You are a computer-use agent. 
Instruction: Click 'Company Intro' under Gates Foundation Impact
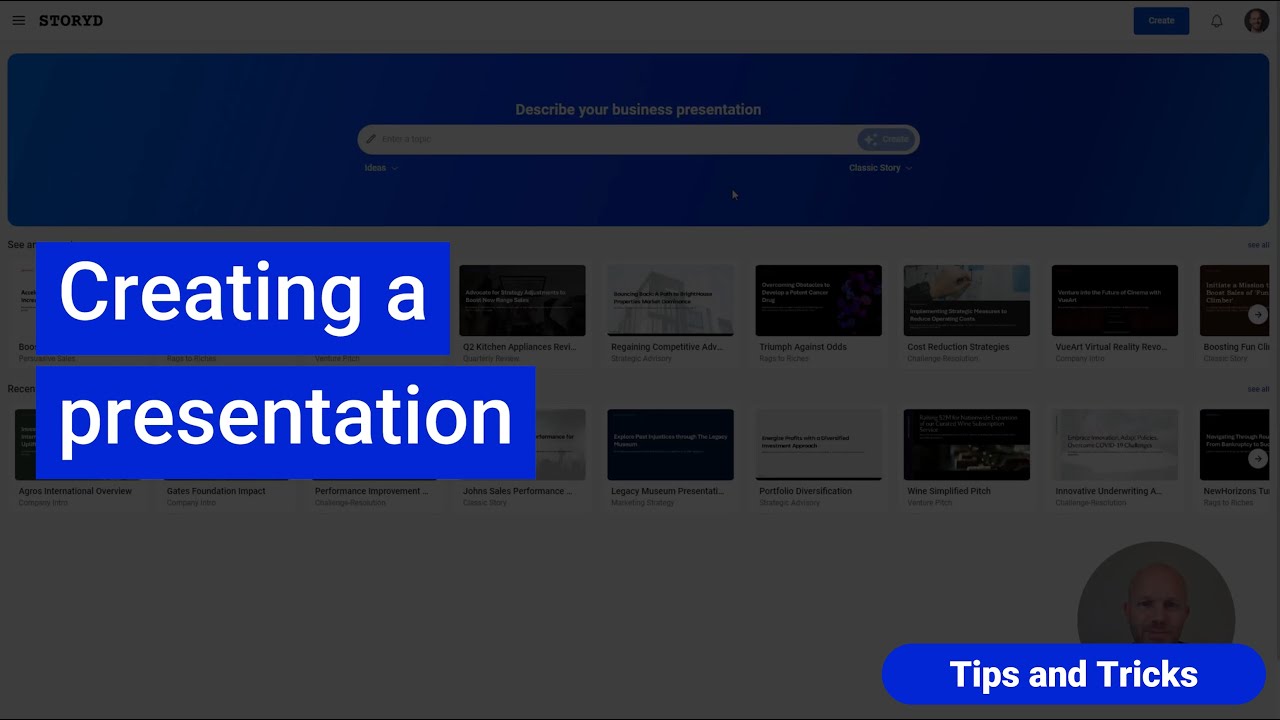[x=191, y=503]
